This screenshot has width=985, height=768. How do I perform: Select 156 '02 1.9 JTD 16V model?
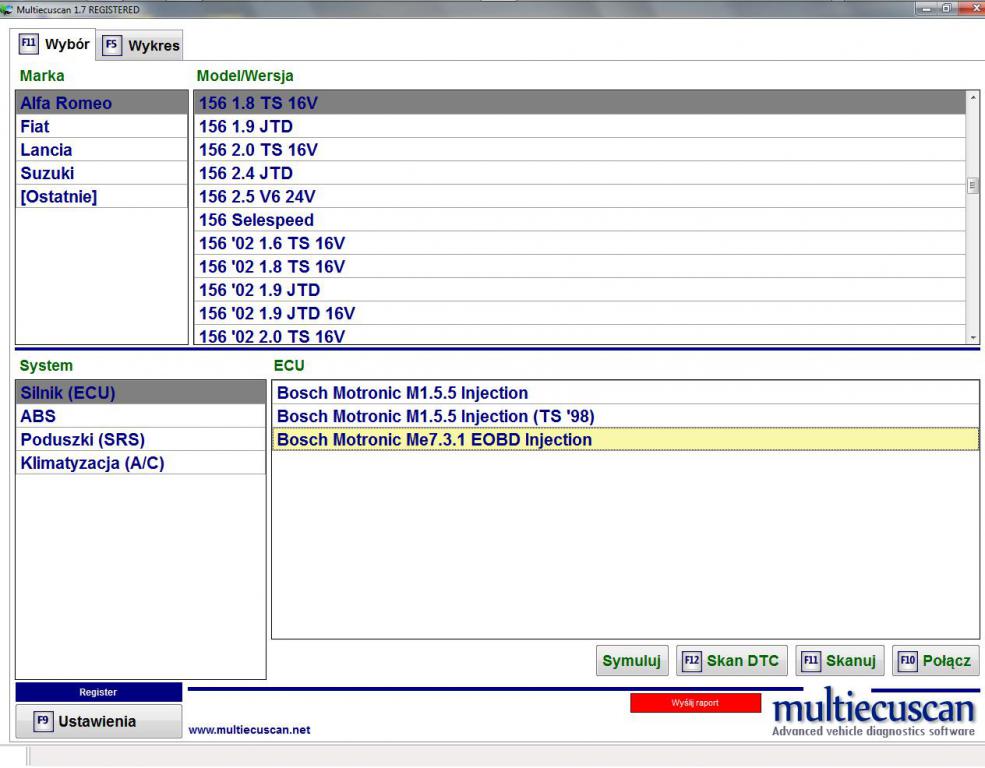tap(579, 313)
